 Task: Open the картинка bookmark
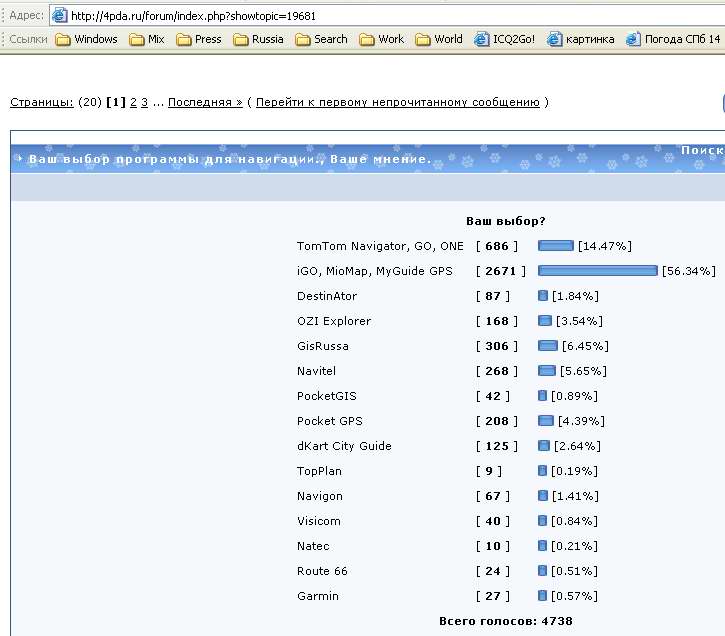click(x=581, y=39)
